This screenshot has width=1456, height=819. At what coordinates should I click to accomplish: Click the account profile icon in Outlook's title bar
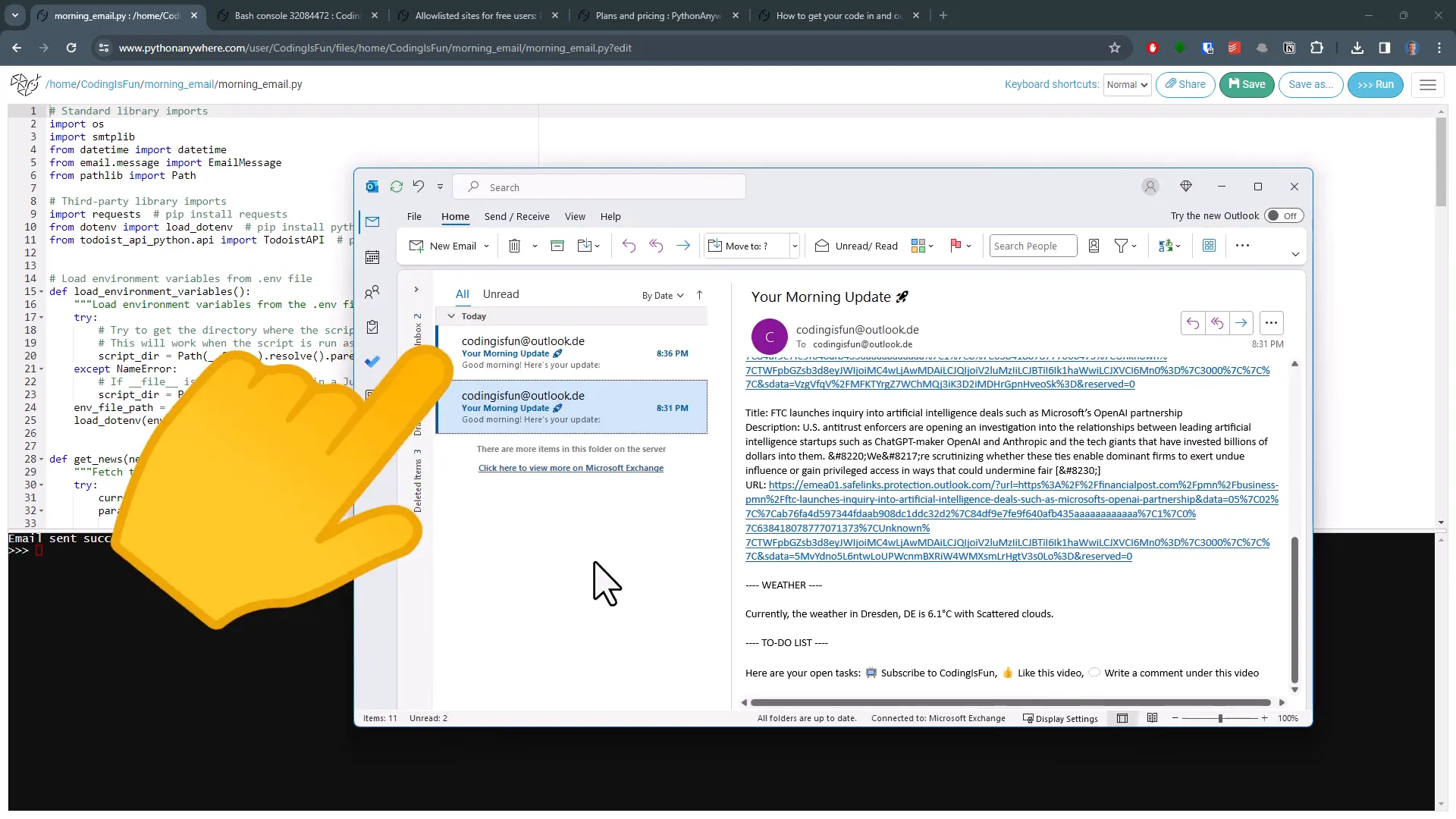1150,187
